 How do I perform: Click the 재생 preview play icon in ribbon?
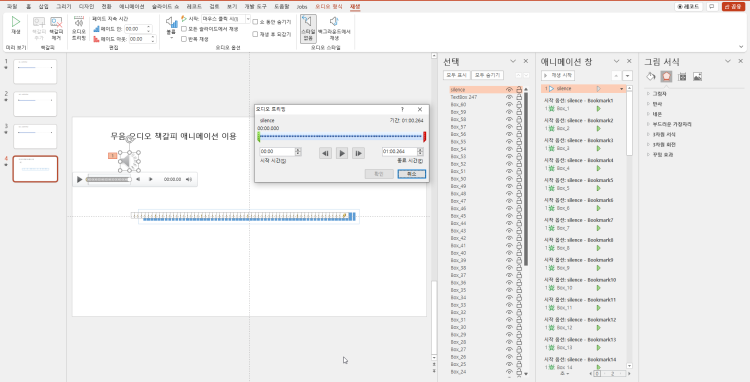coord(16,22)
